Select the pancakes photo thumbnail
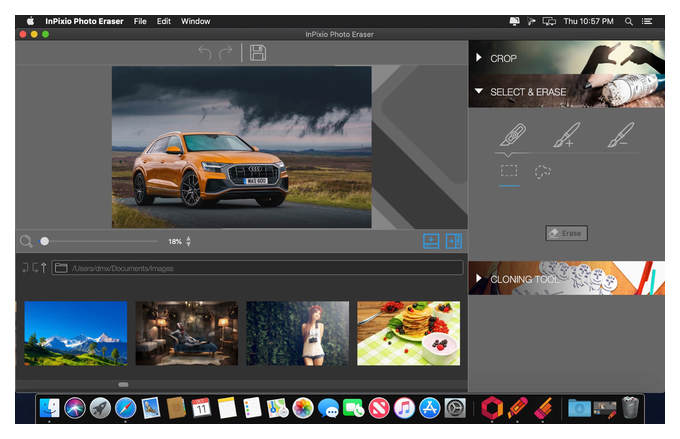The width and height of the screenshot is (680, 439). [x=408, y=333]
